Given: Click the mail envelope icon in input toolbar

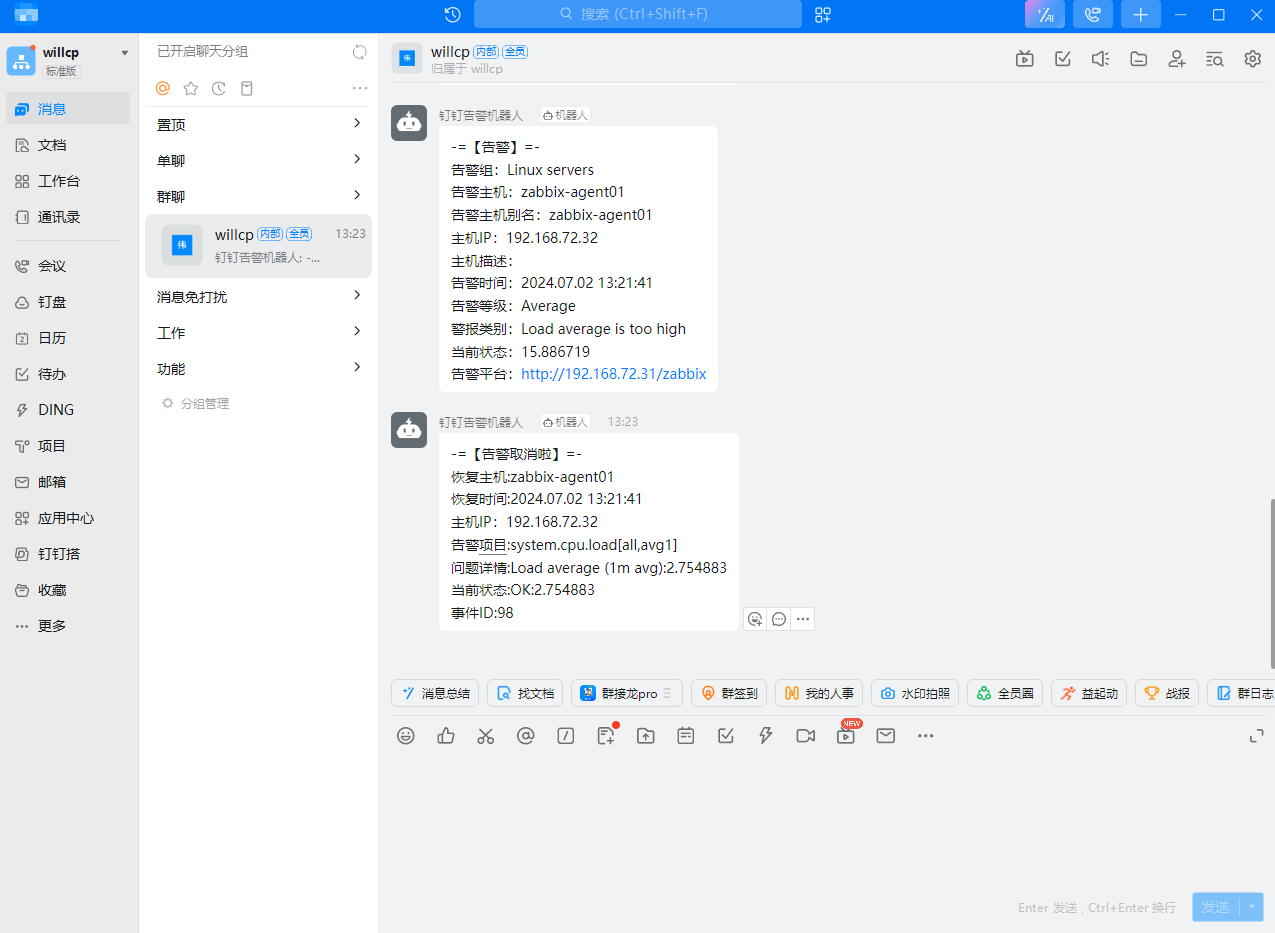Looking at the screenshot, I should pyautogui.click(x=886, y=736).
